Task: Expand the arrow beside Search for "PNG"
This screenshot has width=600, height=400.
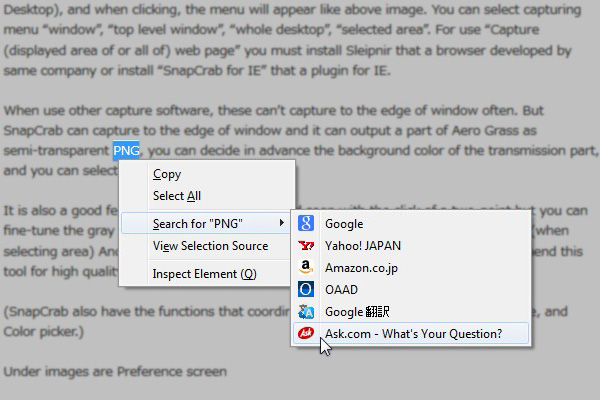Action: (282, 223)
